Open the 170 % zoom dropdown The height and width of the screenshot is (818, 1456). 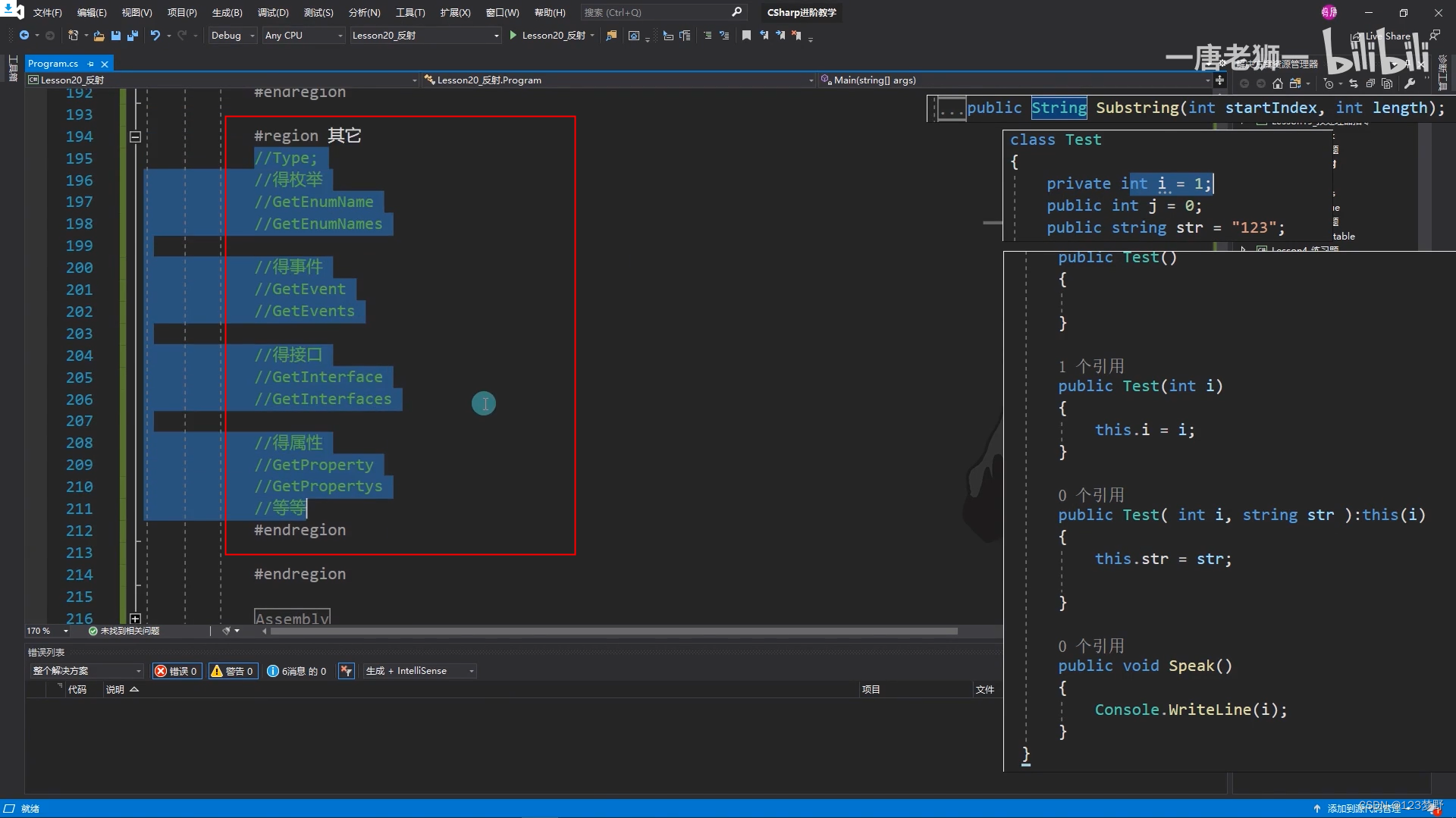click(47, 631)
